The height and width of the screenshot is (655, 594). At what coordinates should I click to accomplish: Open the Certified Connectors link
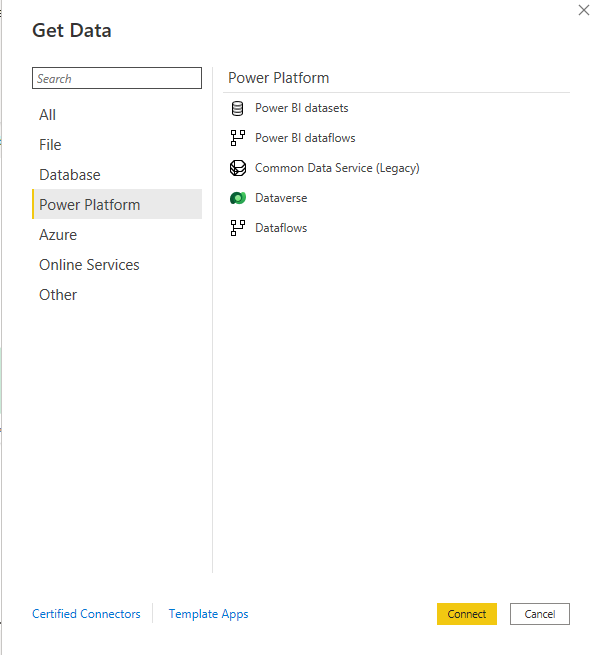[x=86, y=614]
